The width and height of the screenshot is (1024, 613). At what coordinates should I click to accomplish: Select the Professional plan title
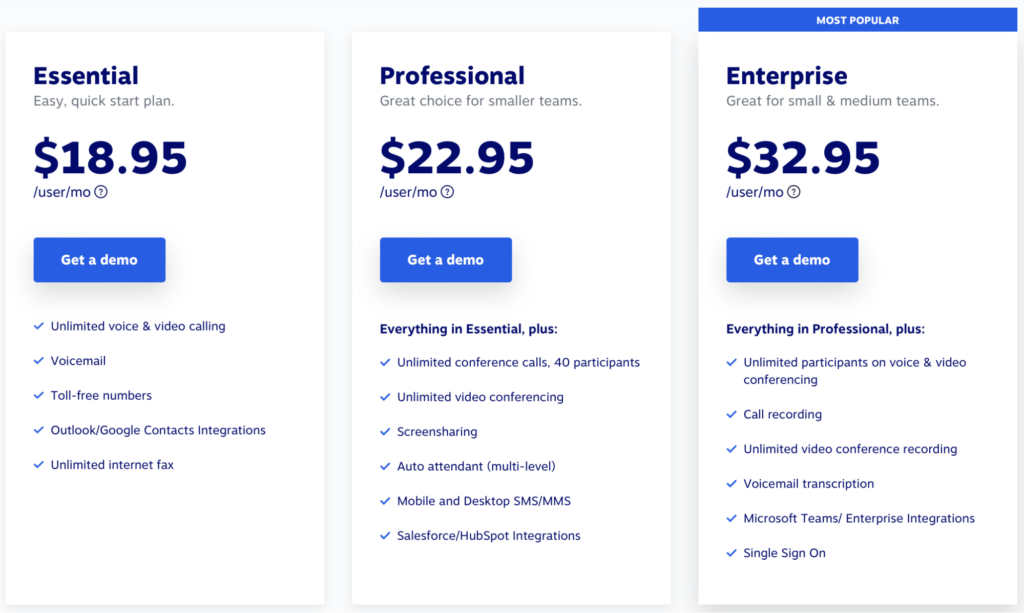pos(453,76)
